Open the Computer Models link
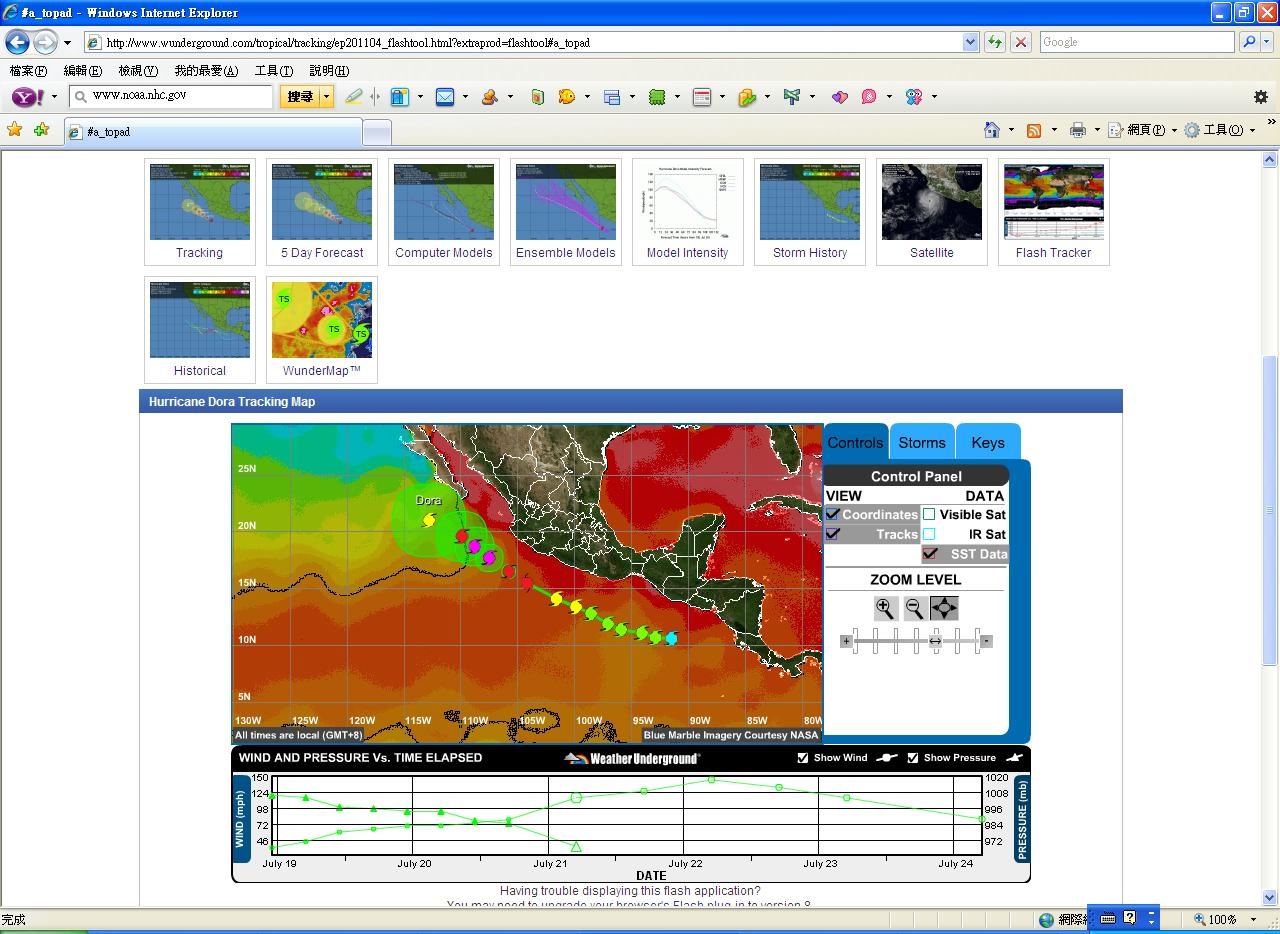This screenshot has width=1280, height=934. (x=444, y=253)
